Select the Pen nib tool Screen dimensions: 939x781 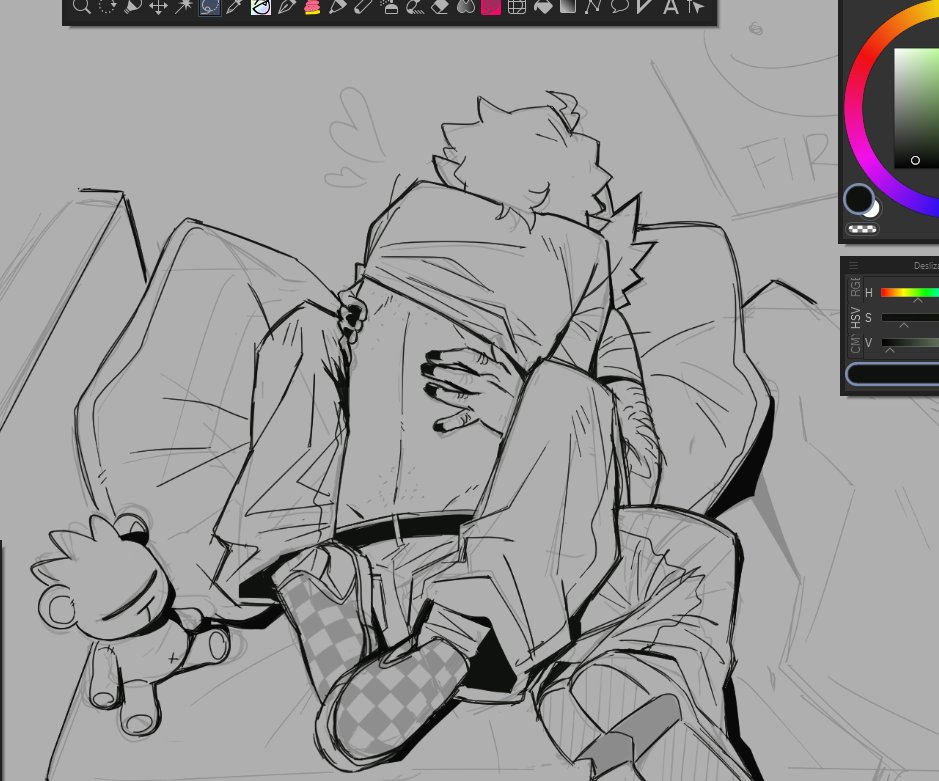(x=286, y=7)
